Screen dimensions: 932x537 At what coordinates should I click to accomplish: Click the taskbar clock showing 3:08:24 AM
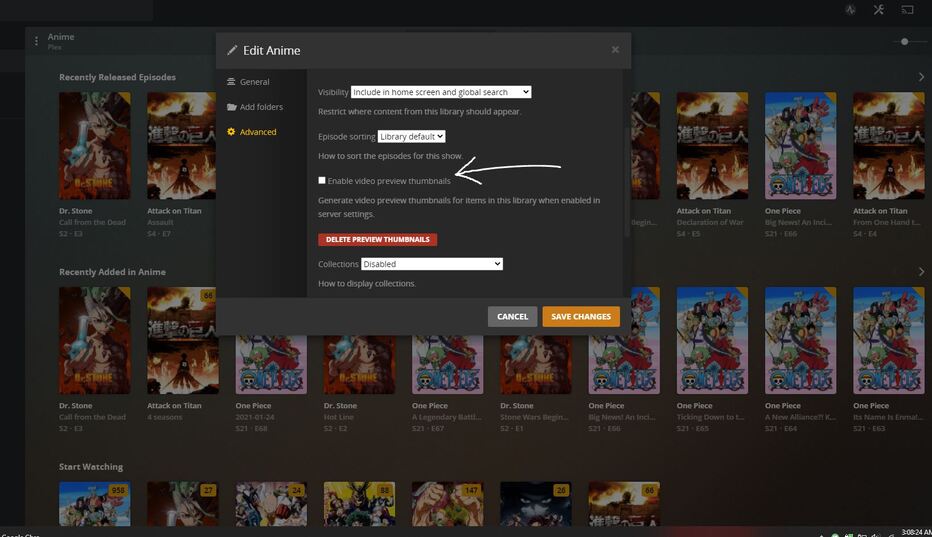pyautogui.click(x=916, y=532)
